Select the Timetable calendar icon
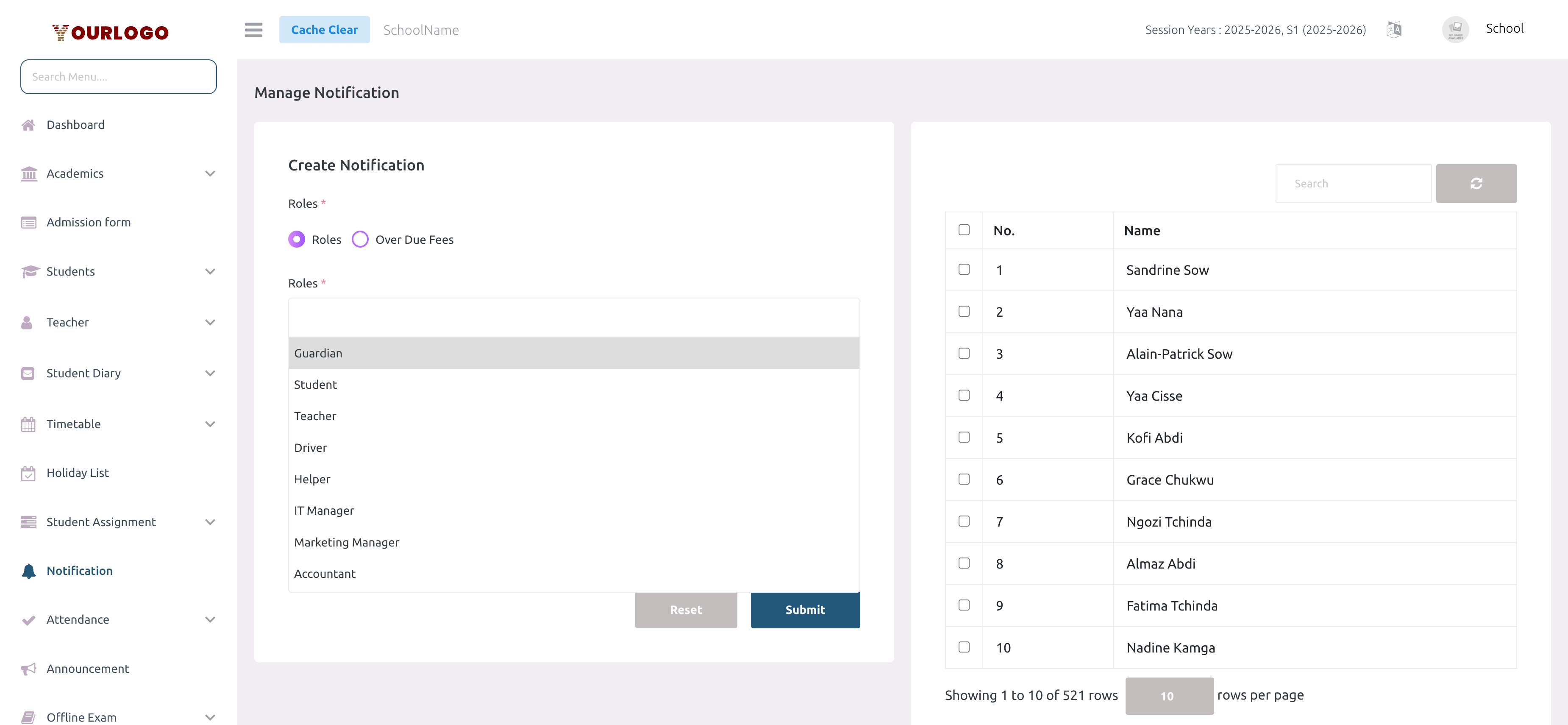Image resolution: width=1568 pixels, height=725 pixels. [x=29, y=424]
